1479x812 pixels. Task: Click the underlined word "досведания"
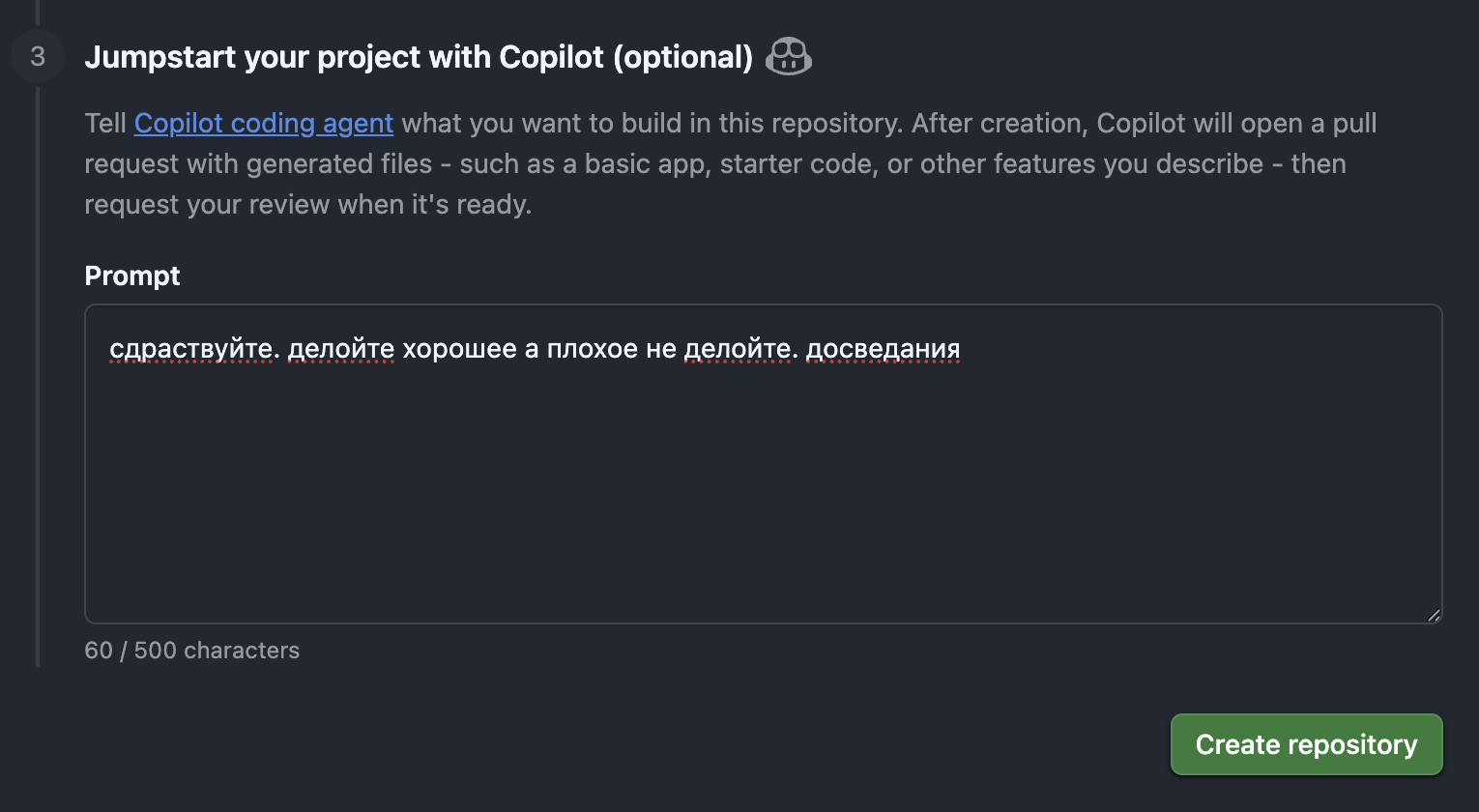click(x=883, y=349)
